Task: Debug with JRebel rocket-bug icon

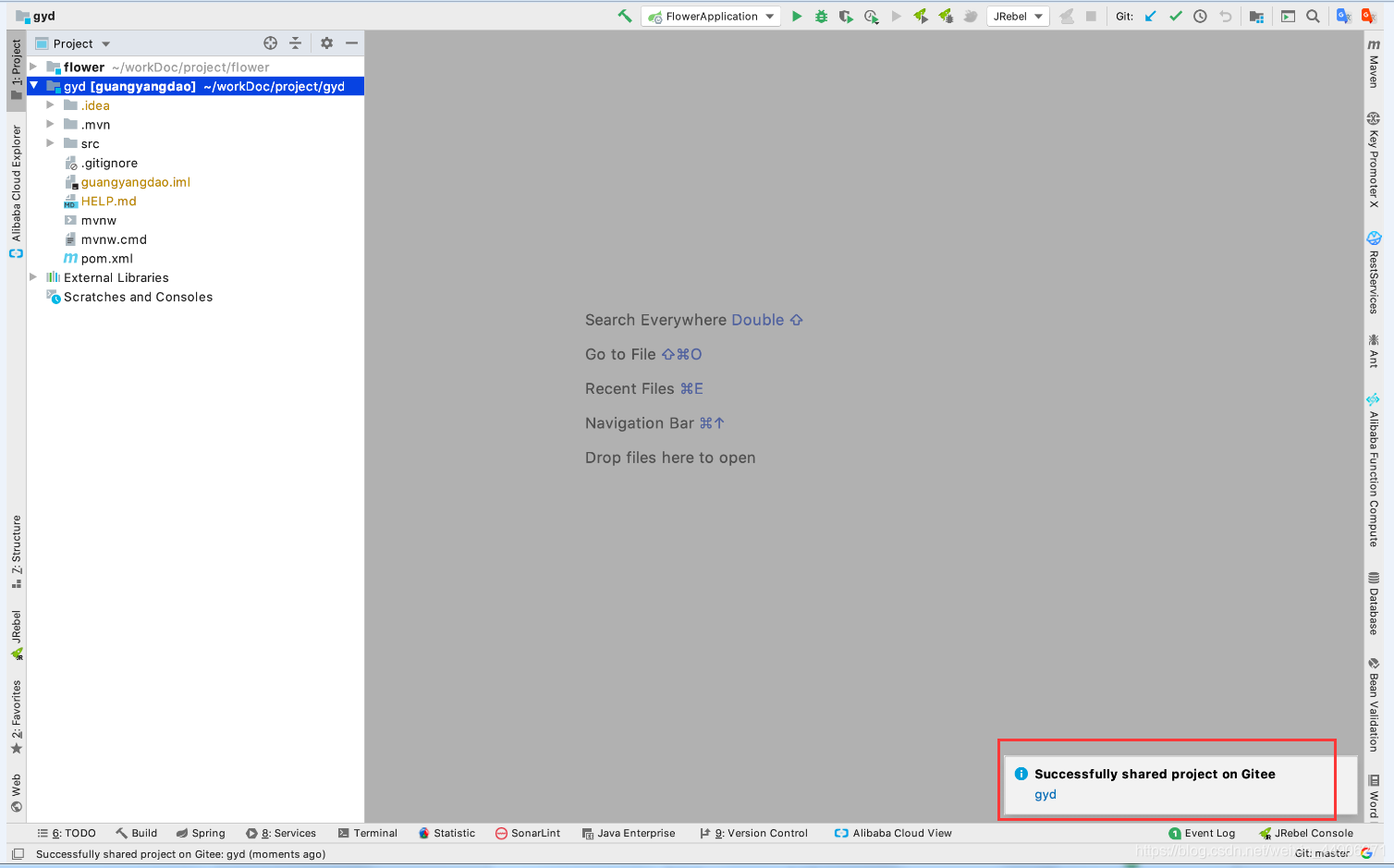Action: (x=946, y=16)
